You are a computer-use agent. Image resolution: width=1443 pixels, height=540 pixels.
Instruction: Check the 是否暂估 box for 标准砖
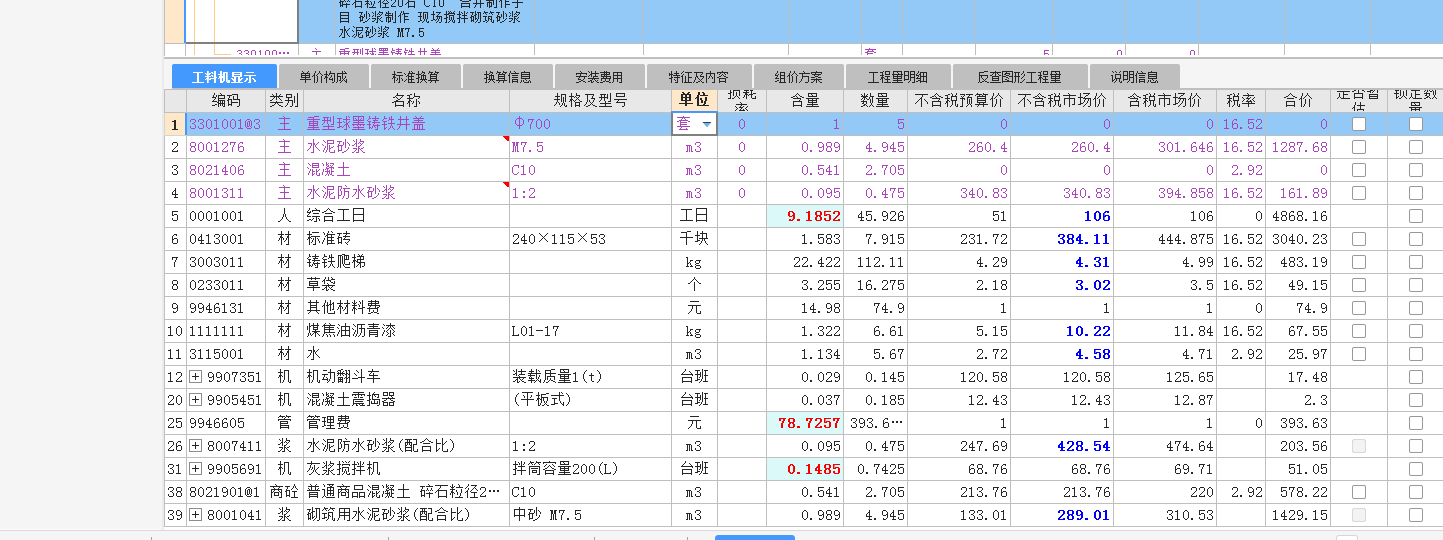1359,239
